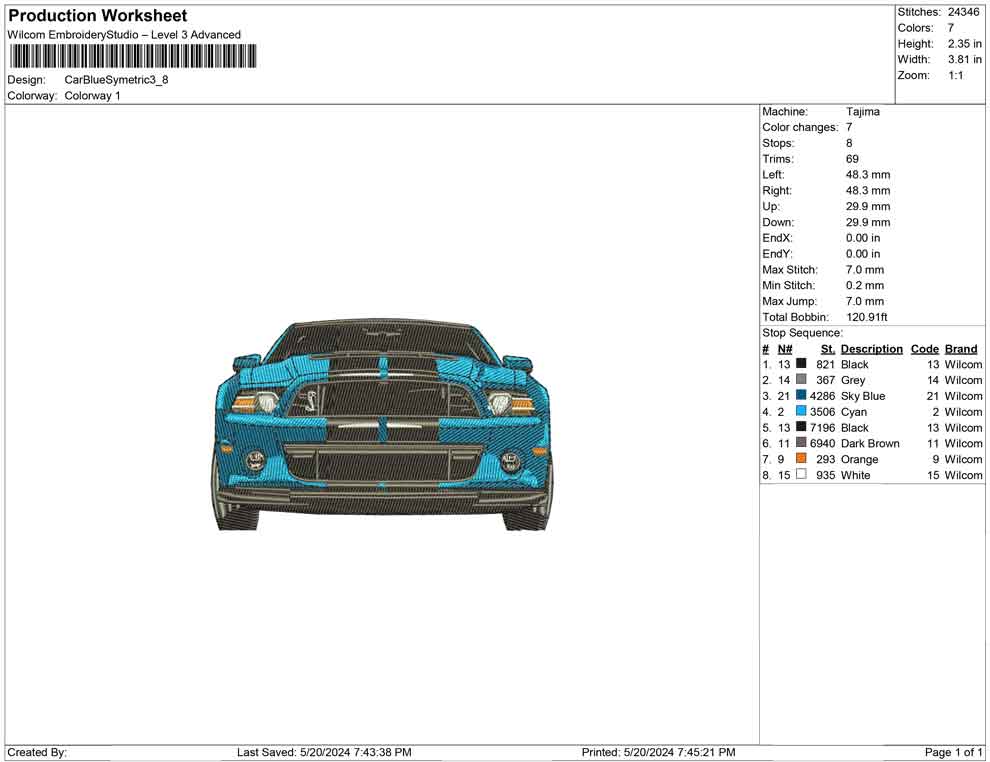Viewport: 990px width, 762px height.
Task: Click the Machine Tajima field
Action: point(863,111)
